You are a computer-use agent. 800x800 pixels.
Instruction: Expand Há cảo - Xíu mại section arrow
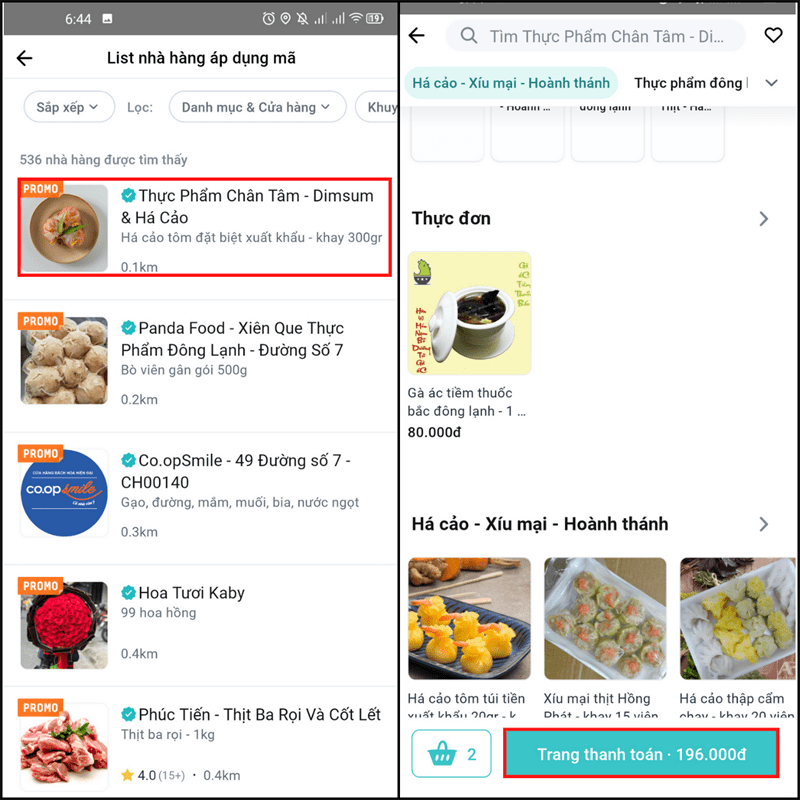point(763,524)
